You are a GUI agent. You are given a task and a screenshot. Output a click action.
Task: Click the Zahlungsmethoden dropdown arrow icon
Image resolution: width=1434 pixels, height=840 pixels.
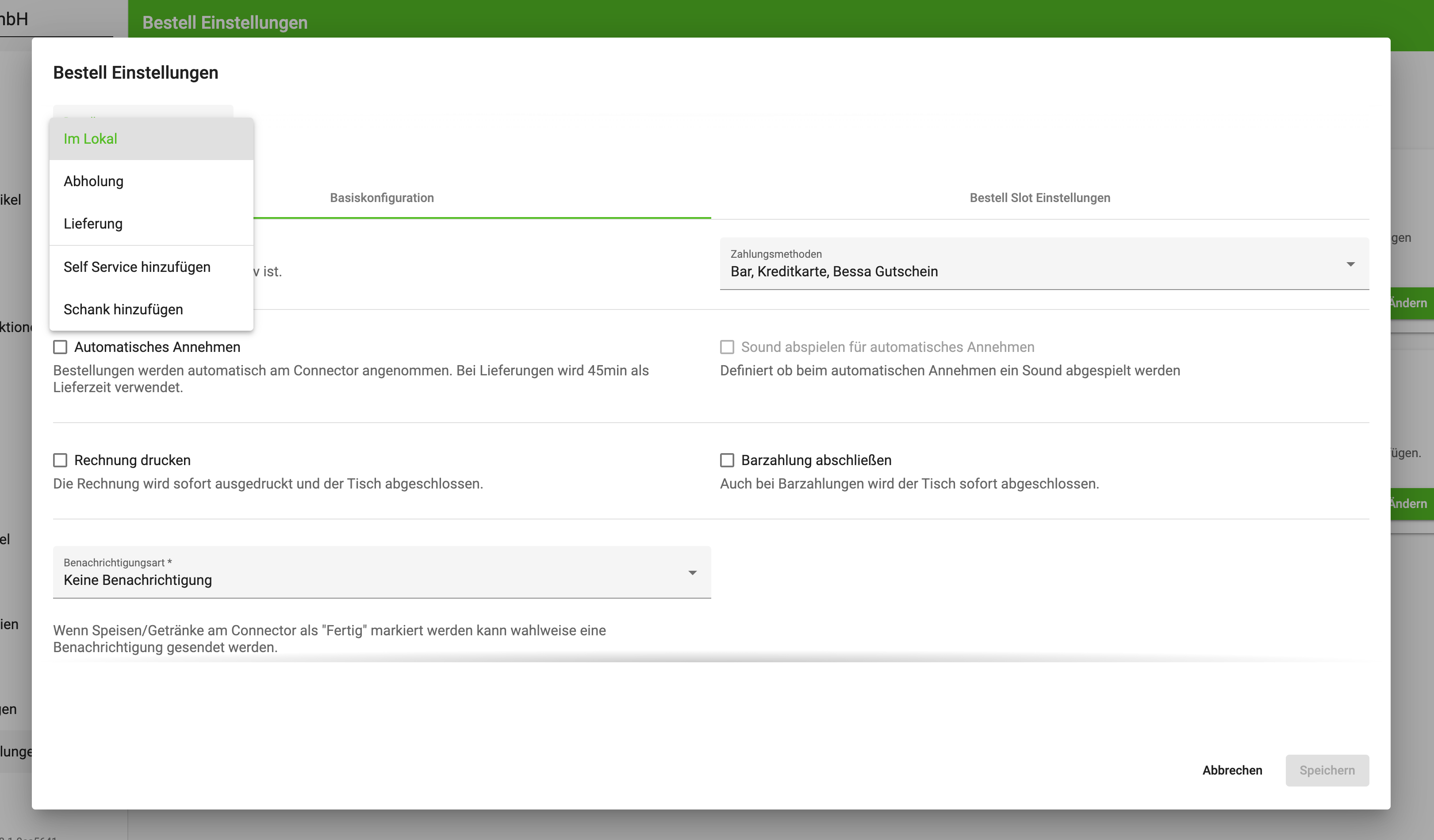tap(1351, 264)
